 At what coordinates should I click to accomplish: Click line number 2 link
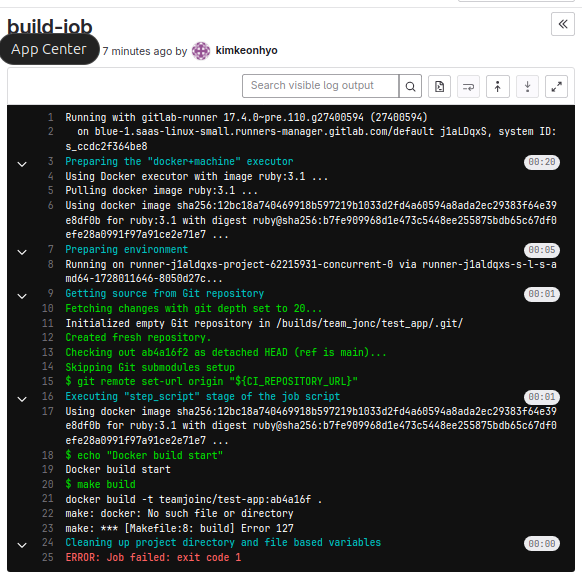51,132
